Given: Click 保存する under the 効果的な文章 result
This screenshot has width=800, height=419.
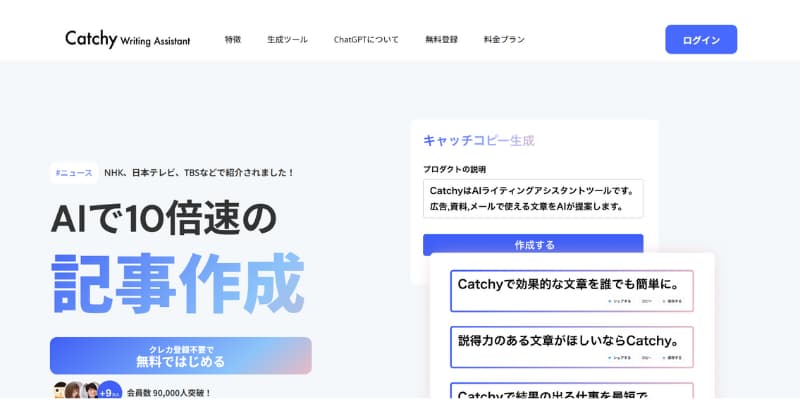Looking at the screenshot, I should click(x=672, y=301).
